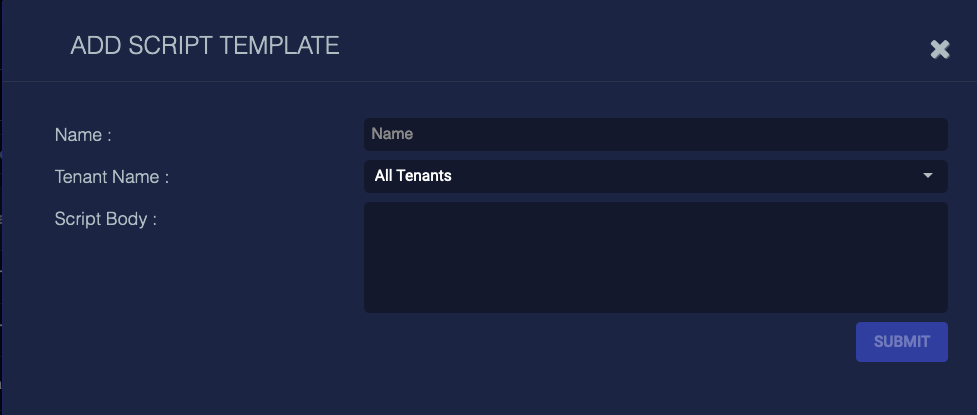The width and height of the screenshot is (977, 415).
Task: Expand the tenant list via down arrow
Action: [x=928, y=176]
